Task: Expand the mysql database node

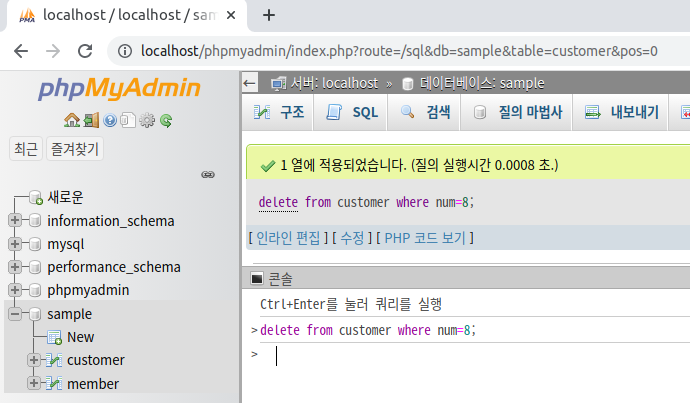Action: [x=15, y=243]
